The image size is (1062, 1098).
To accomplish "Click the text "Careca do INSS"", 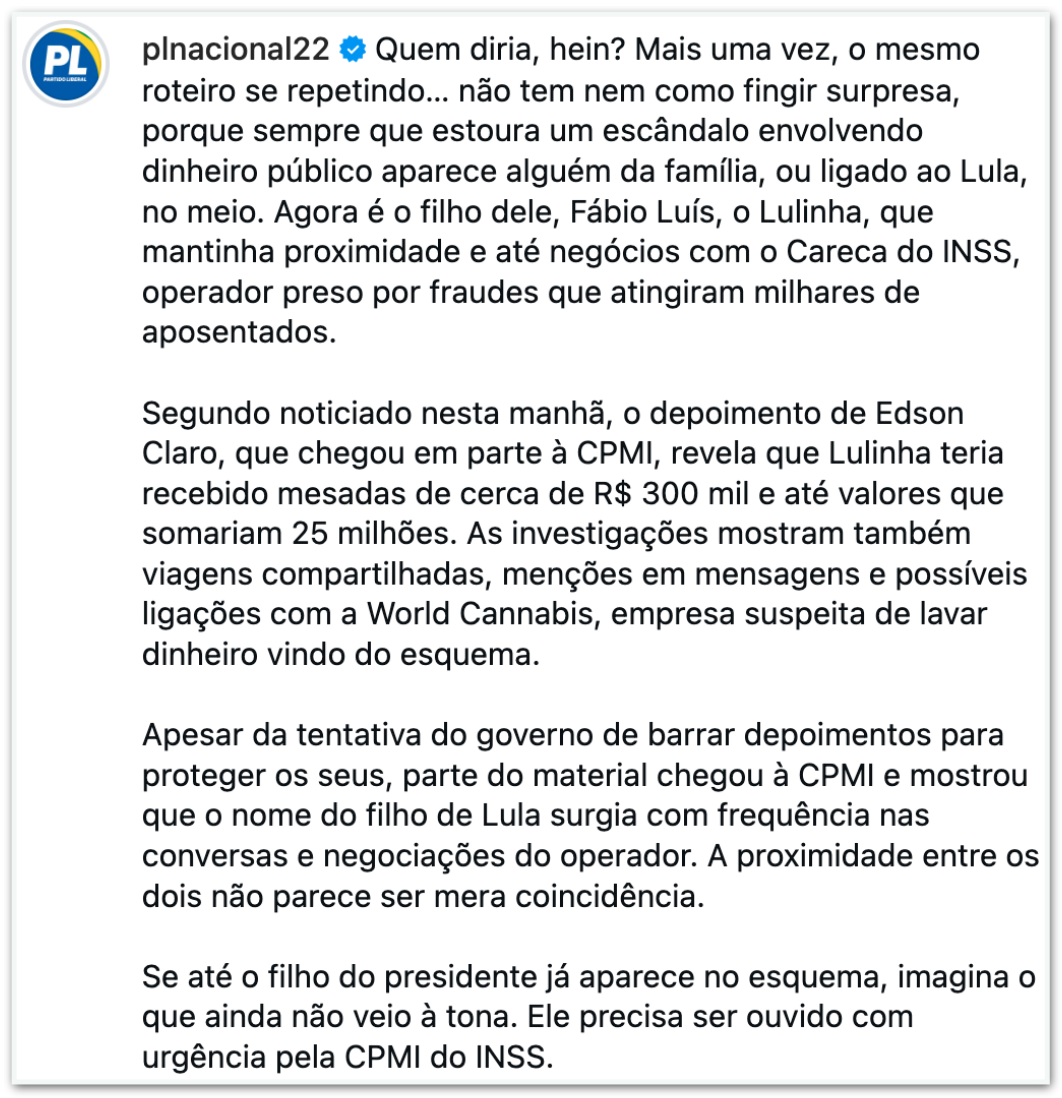I will pyautogui.click(x=915, y=253).
